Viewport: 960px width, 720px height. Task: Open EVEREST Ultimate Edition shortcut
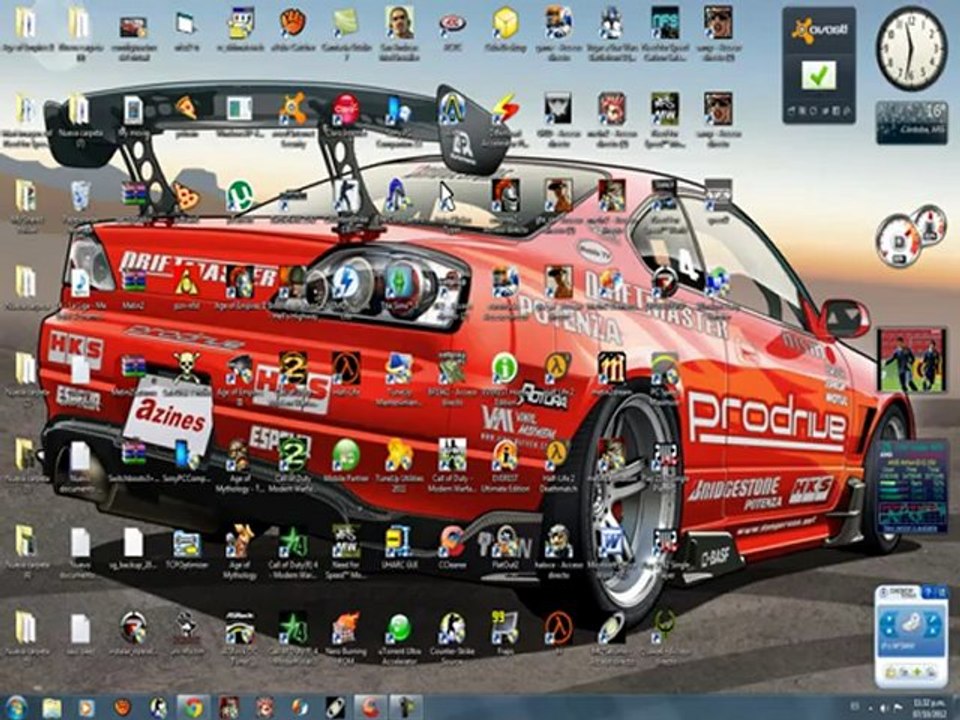(505, 454)
